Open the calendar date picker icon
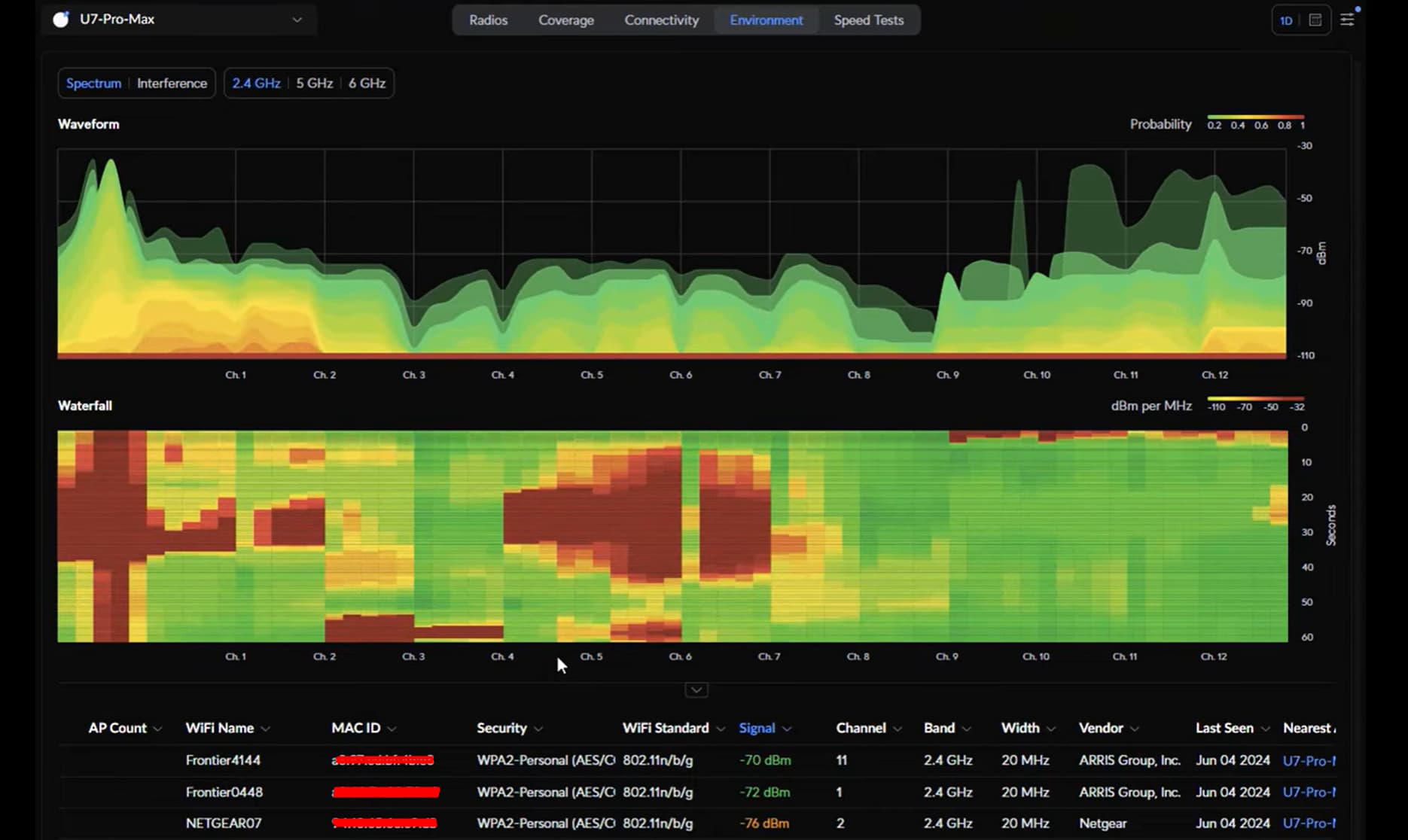This screenshot has height=840, width=1408. click(1315, 20)
